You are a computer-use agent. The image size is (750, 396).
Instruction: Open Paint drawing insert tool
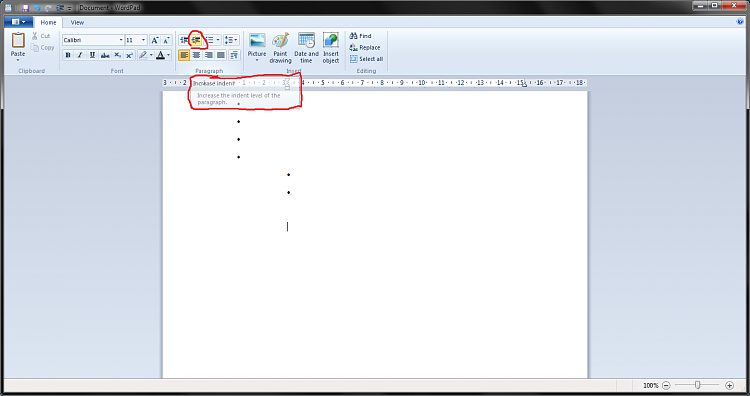click(x=280, y=47)
